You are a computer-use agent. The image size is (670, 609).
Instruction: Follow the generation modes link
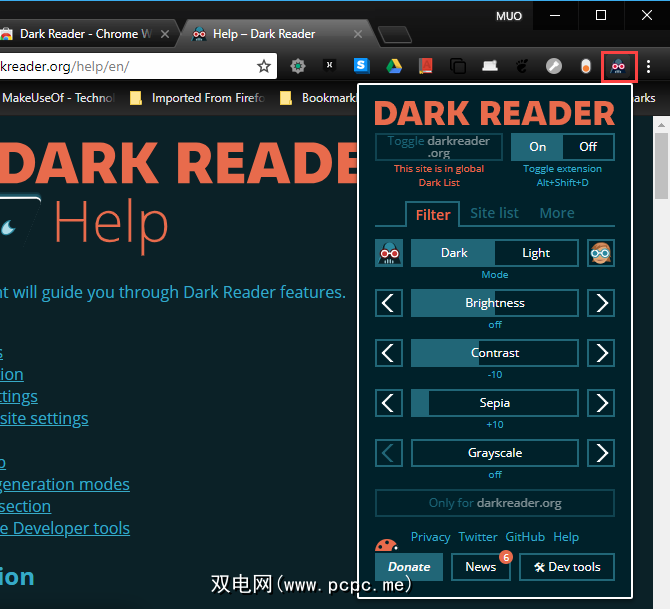pos(65,485)
